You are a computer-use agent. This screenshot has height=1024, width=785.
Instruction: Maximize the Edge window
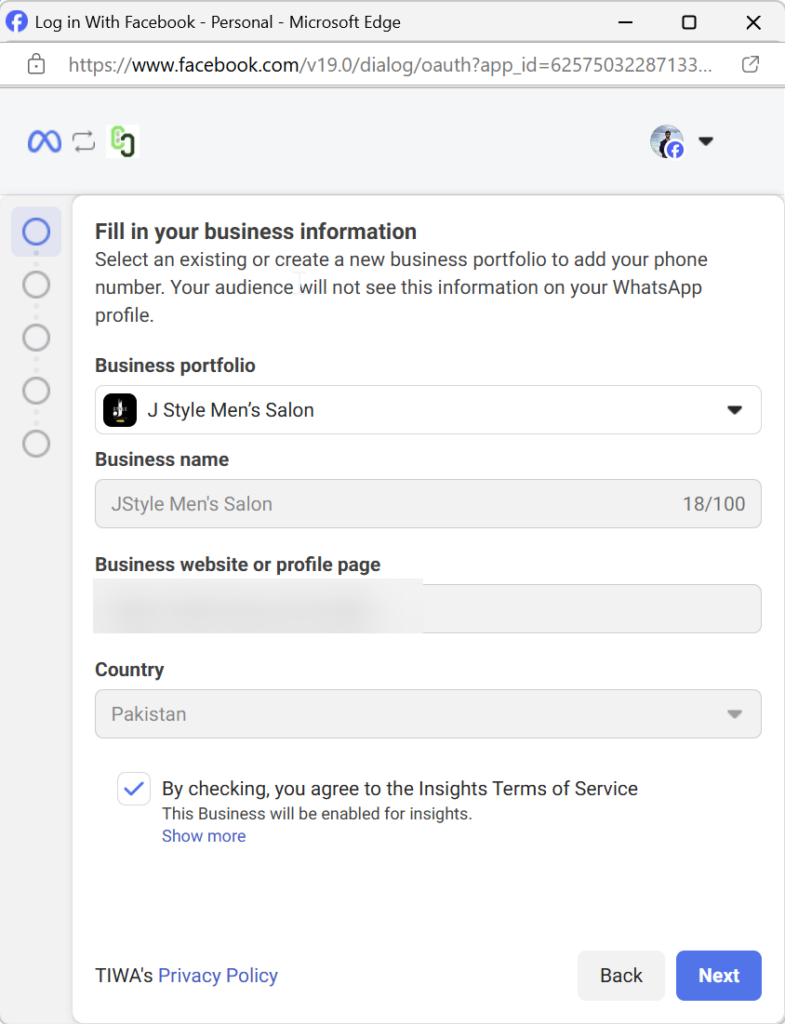688,22
